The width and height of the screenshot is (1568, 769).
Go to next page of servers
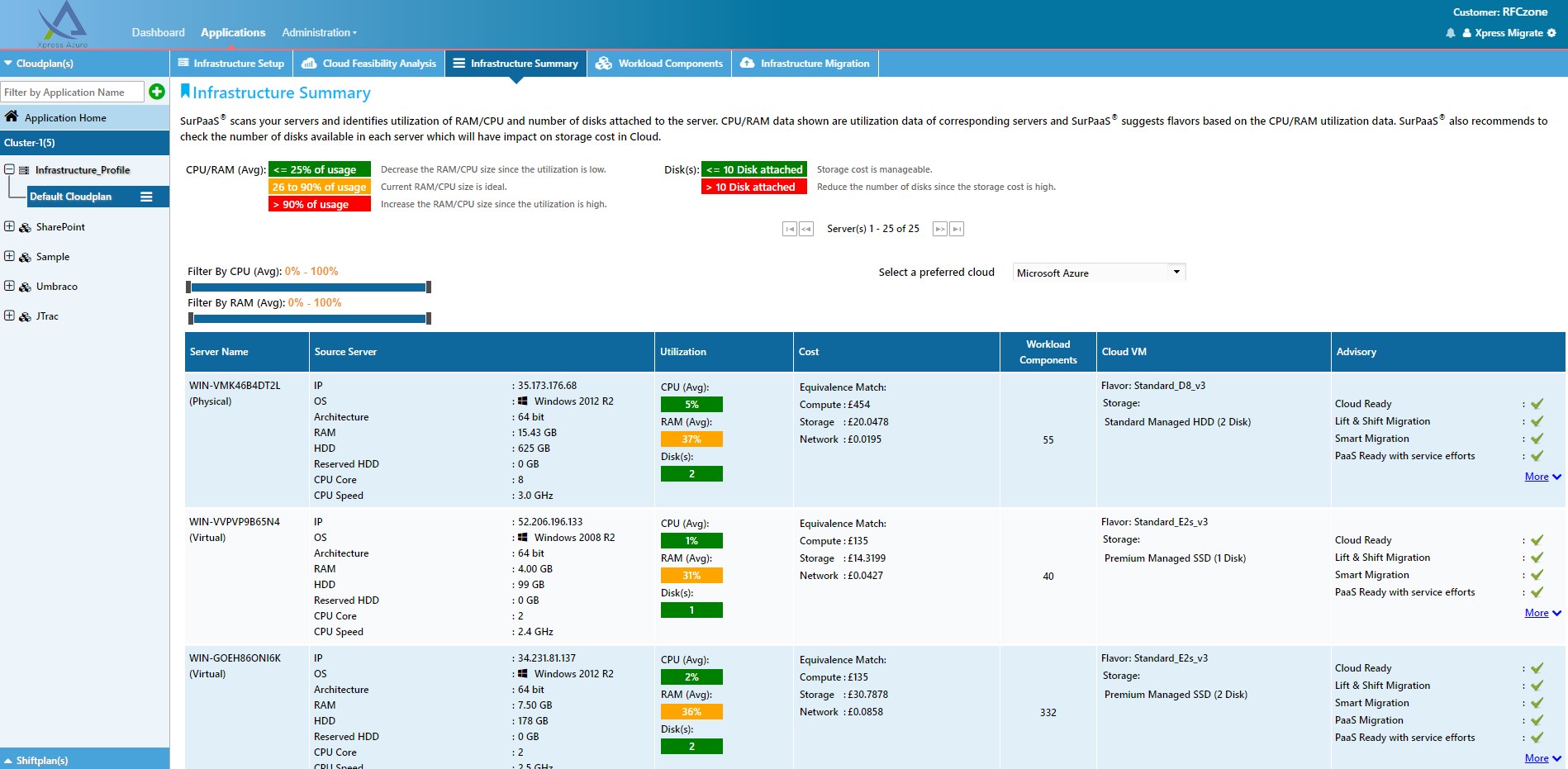[940, 229]
